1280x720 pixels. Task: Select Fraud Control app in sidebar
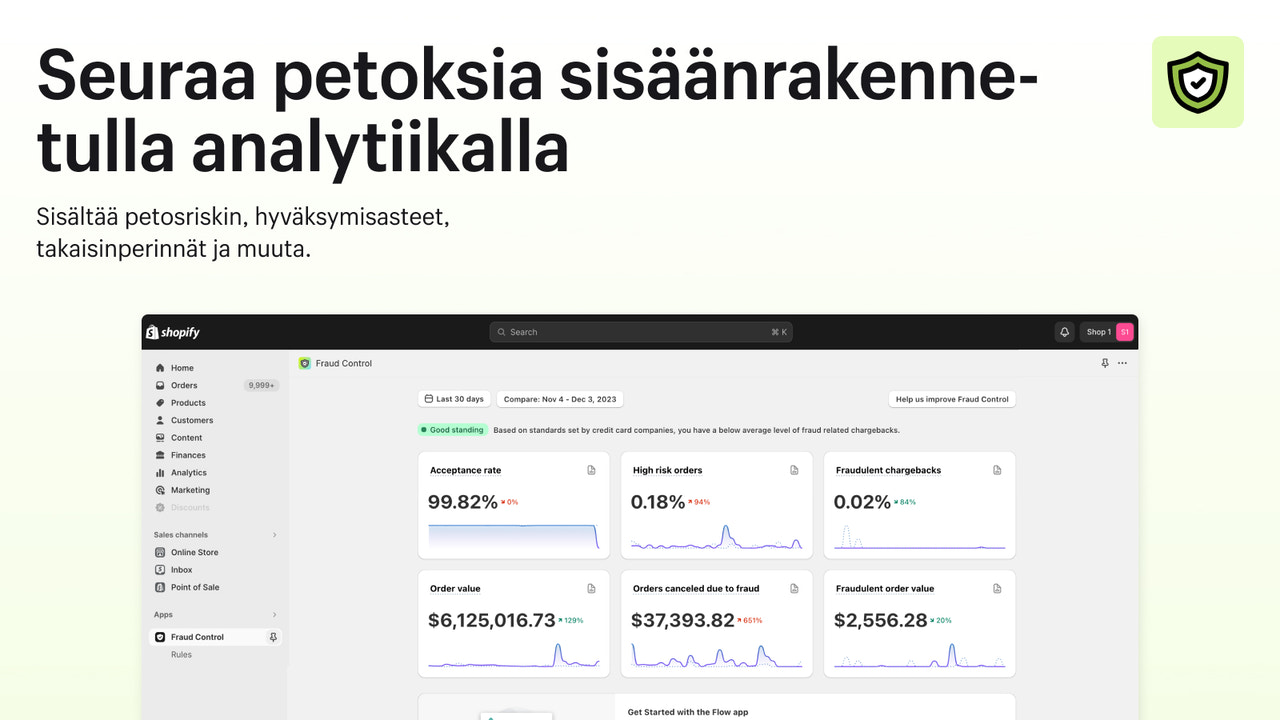point(216,637)
